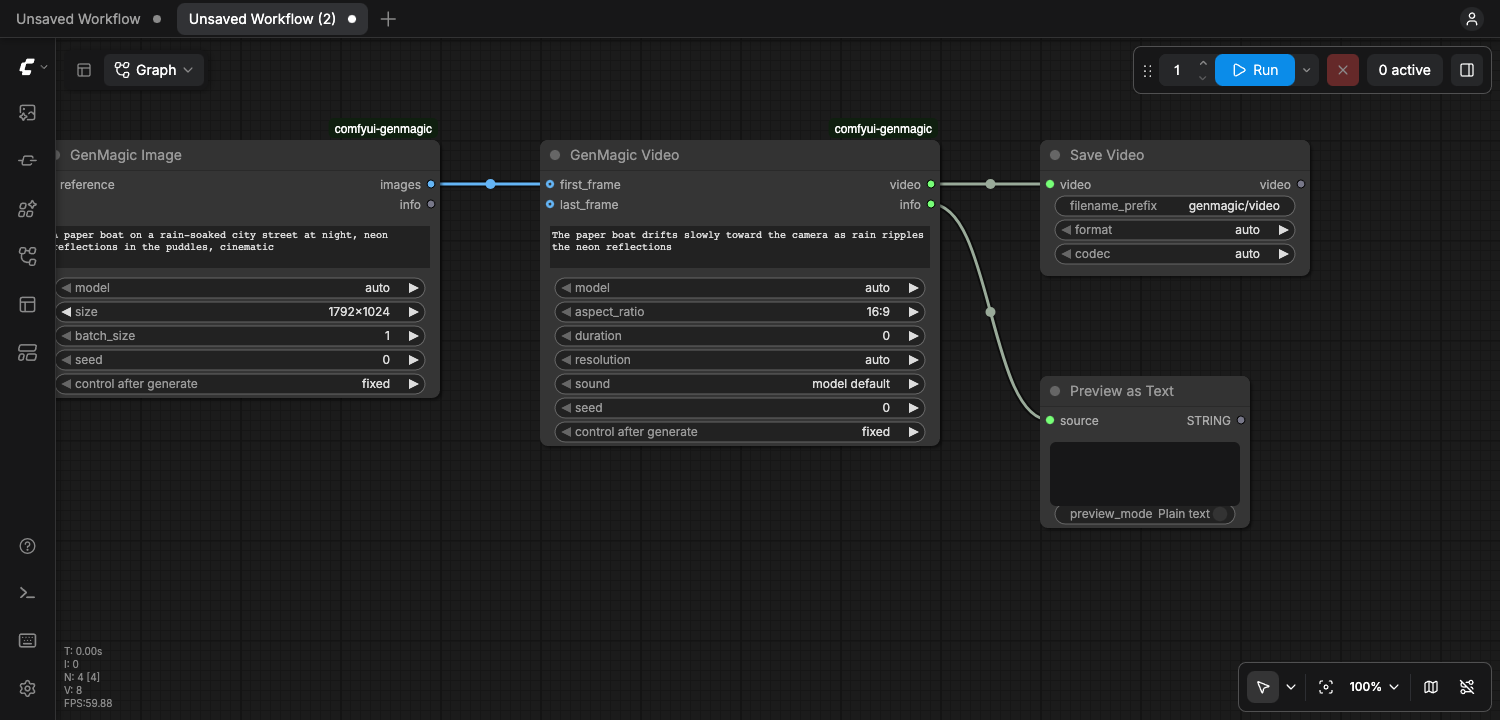This screenshot has height=720, width=1500.
Task: Add a new workflow tab
Action: (x=388, y=19)
